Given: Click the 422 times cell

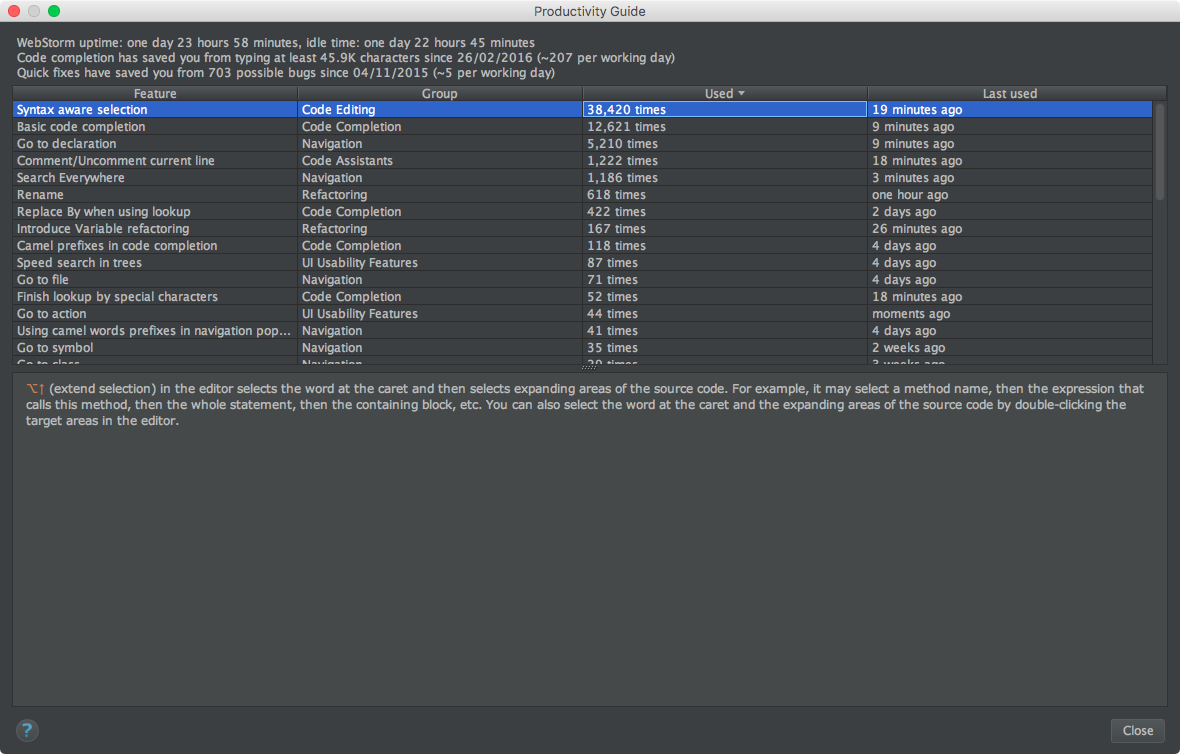Looking at the screenshot, I should click(x=725, y=211).
